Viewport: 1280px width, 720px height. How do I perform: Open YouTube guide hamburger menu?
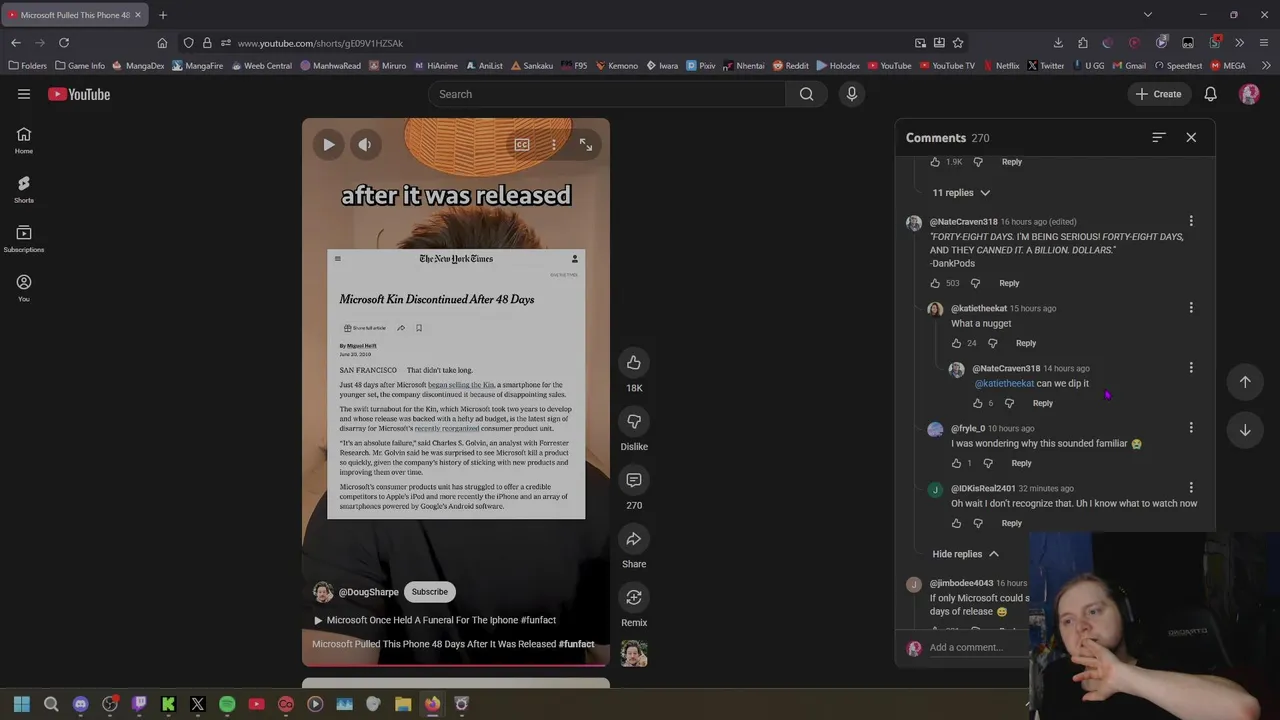[24, 94]
